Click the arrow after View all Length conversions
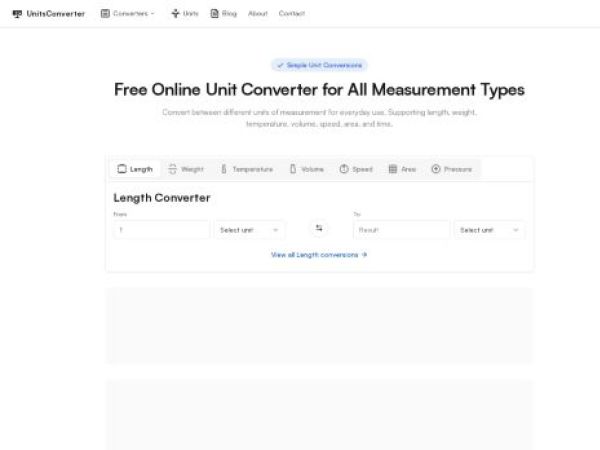Viewport: 600px width, 450px height. 364,254
